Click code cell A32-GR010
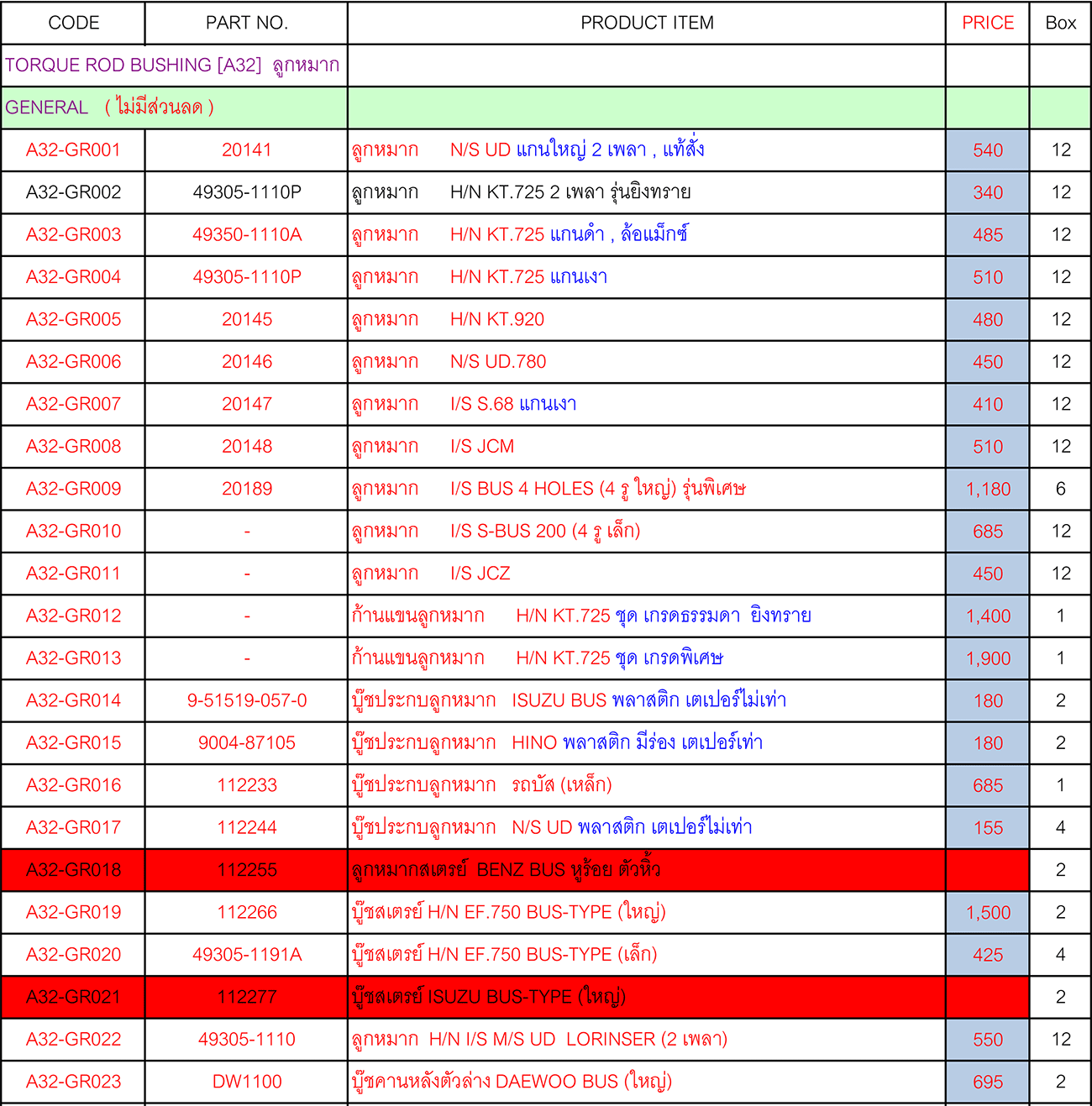The width and height of the screenshot is (1092, 1106). [74, 532]
